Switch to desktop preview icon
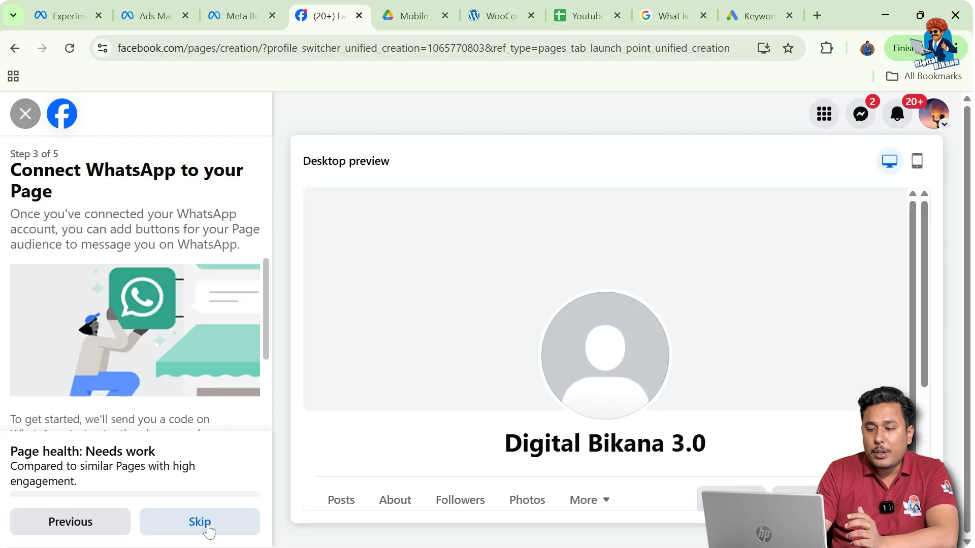Viewport: 975px width, 548px height. 889,161
